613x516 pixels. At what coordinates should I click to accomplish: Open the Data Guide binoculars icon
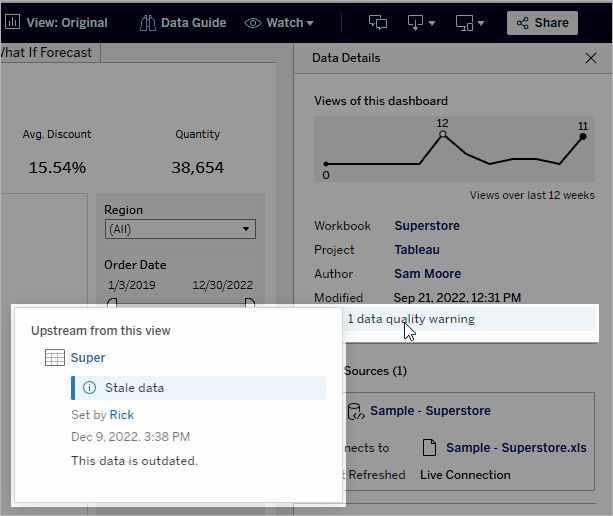pos(147,23)
